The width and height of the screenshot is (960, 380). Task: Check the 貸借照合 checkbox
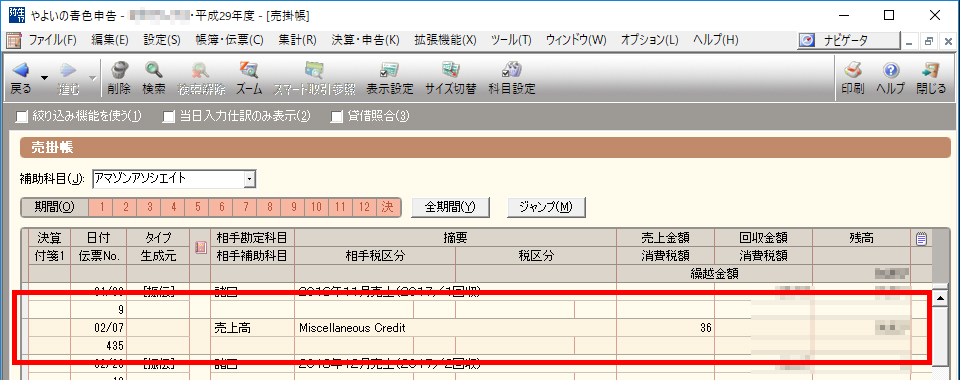click(x=336, y=116)
